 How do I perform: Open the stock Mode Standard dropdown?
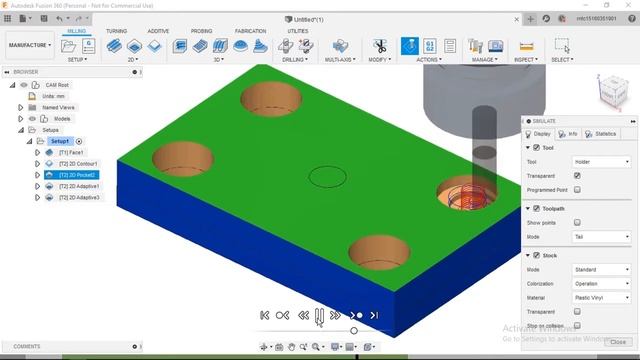tap(601, 269)
